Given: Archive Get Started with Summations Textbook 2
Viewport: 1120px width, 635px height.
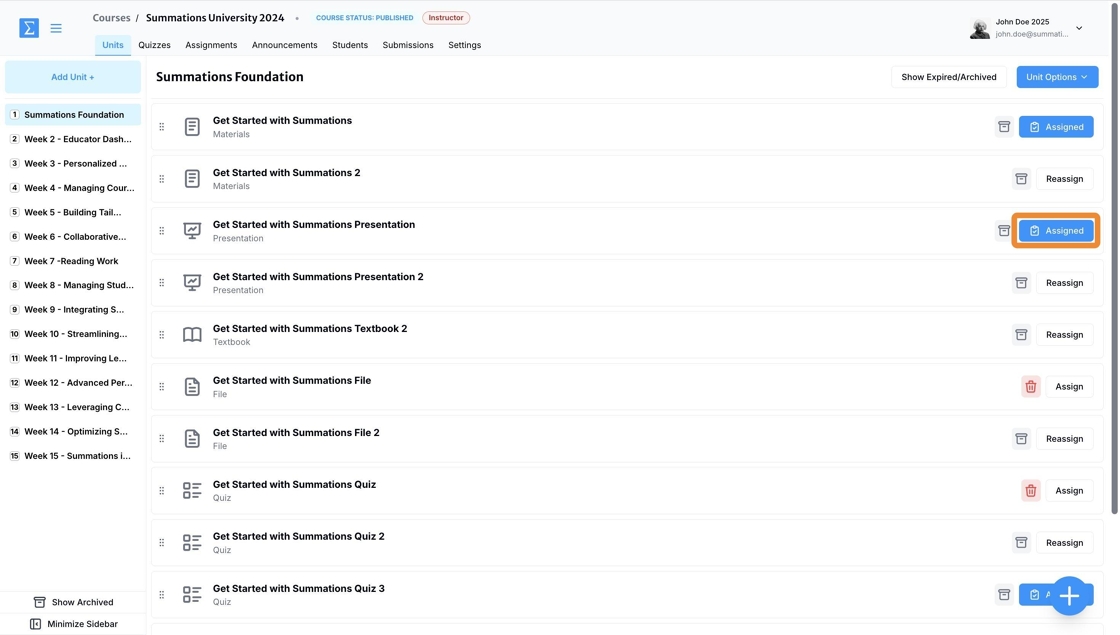Looking at the screenshot, I should [1021, 334].
